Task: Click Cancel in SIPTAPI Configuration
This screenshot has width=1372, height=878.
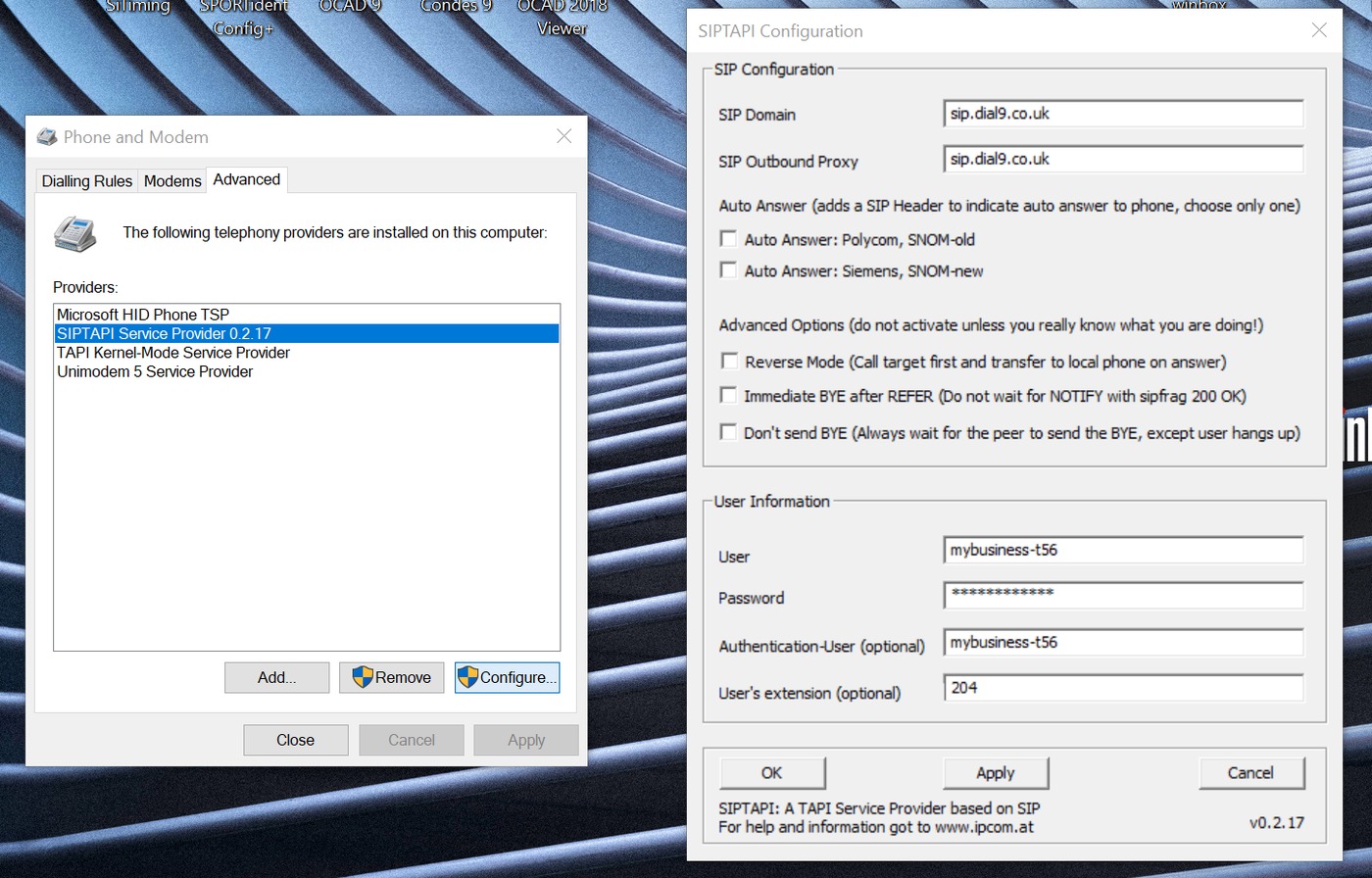Action: (x=1251, y=772)
